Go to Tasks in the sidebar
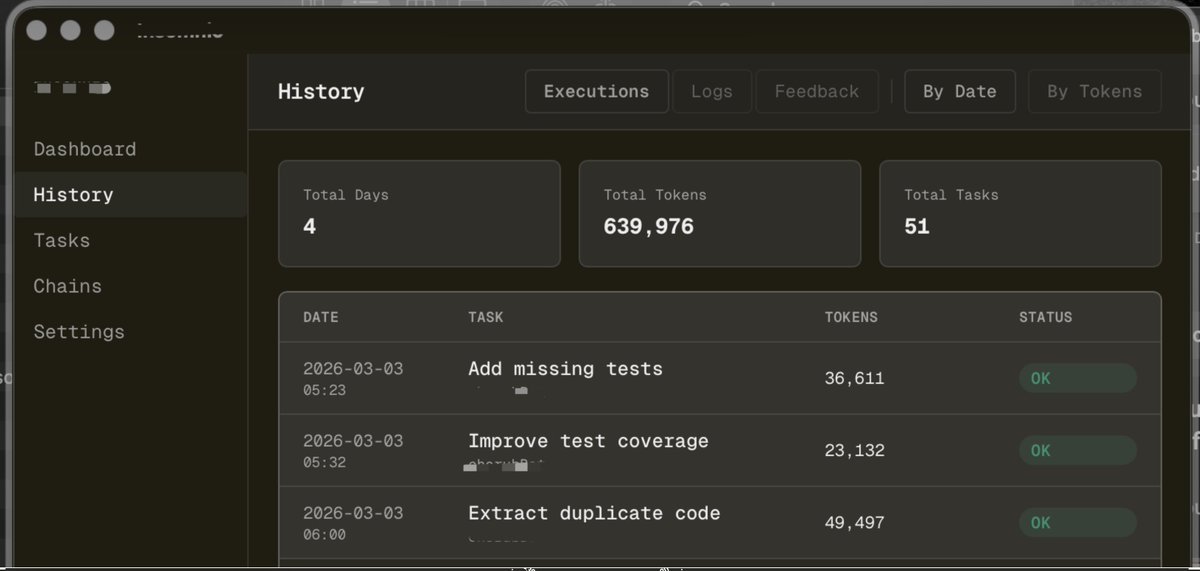1200x571 pixels. pos(62,241)
